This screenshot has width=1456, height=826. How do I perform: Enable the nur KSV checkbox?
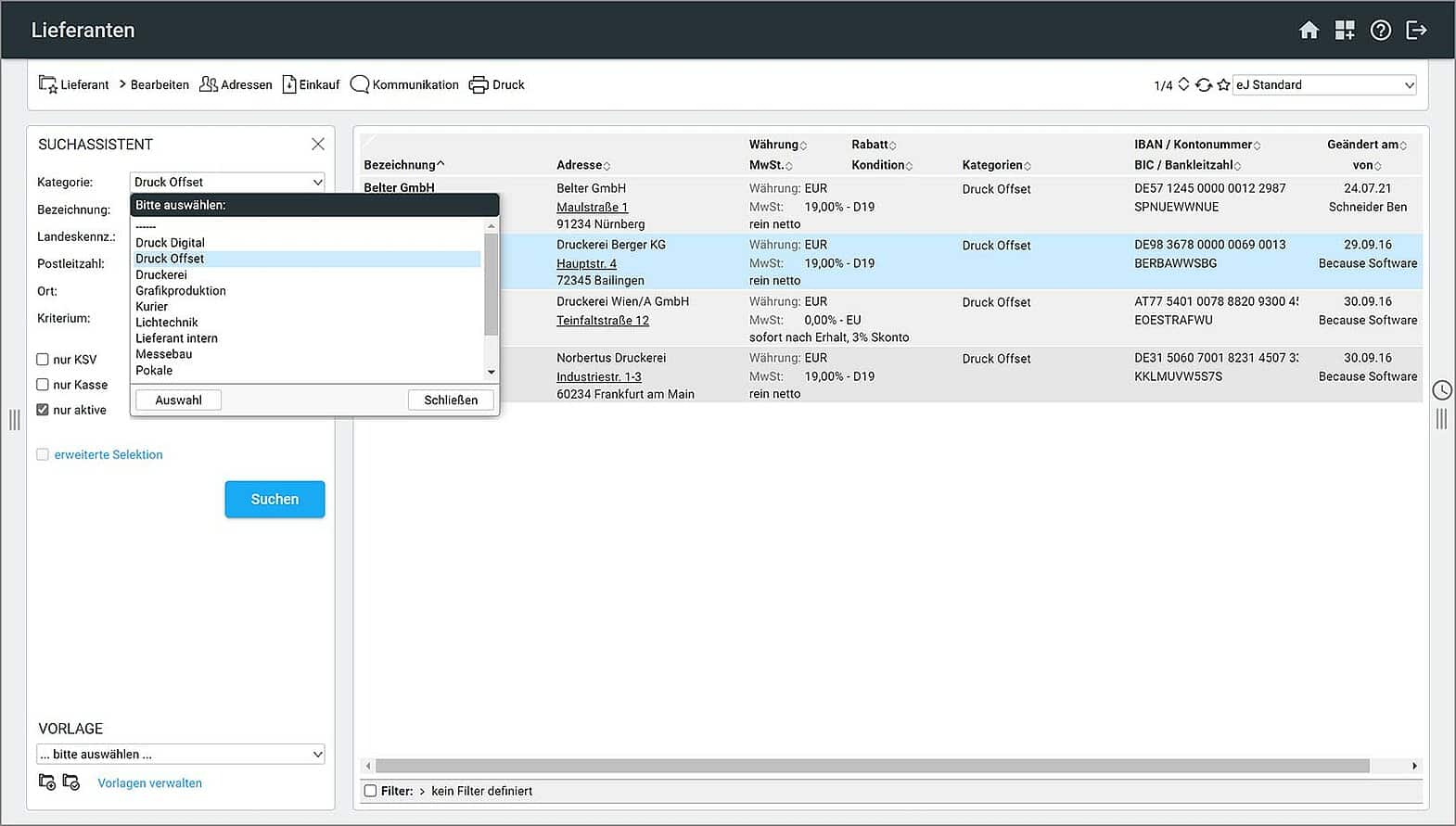point(43,360)
